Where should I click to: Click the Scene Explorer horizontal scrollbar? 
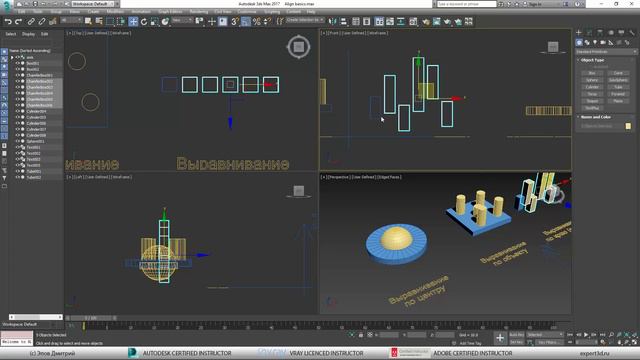tap(36, 317)
